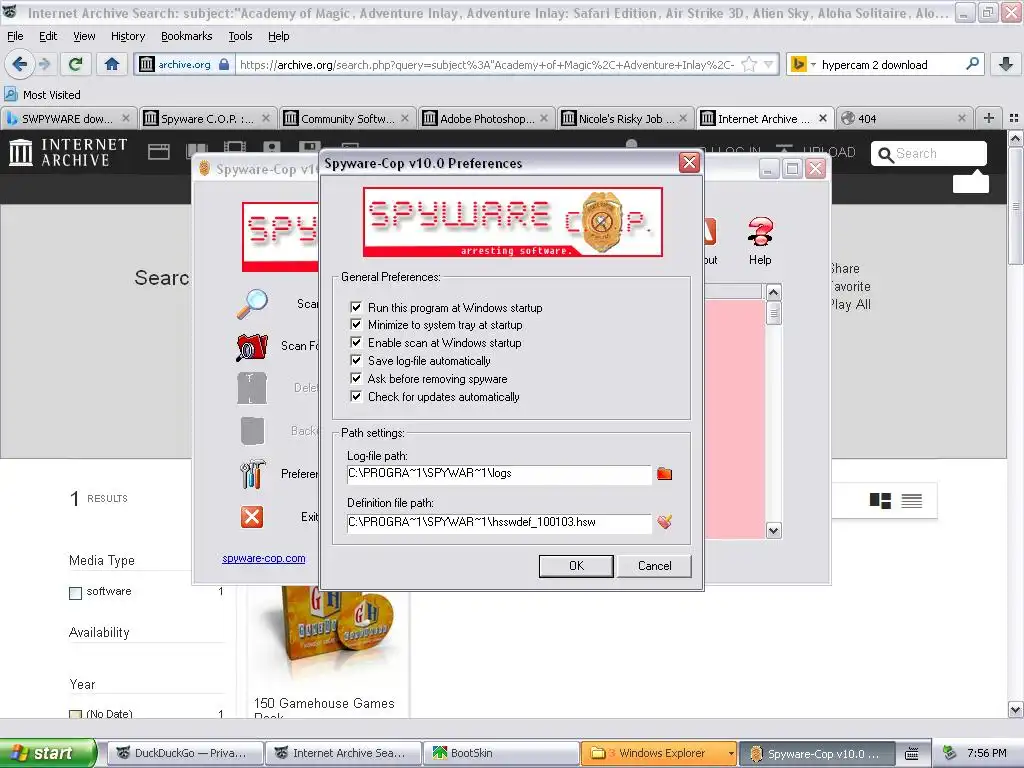
Task: Switch to DuckDuckGo taskbar window
Action: click(185, 753)
